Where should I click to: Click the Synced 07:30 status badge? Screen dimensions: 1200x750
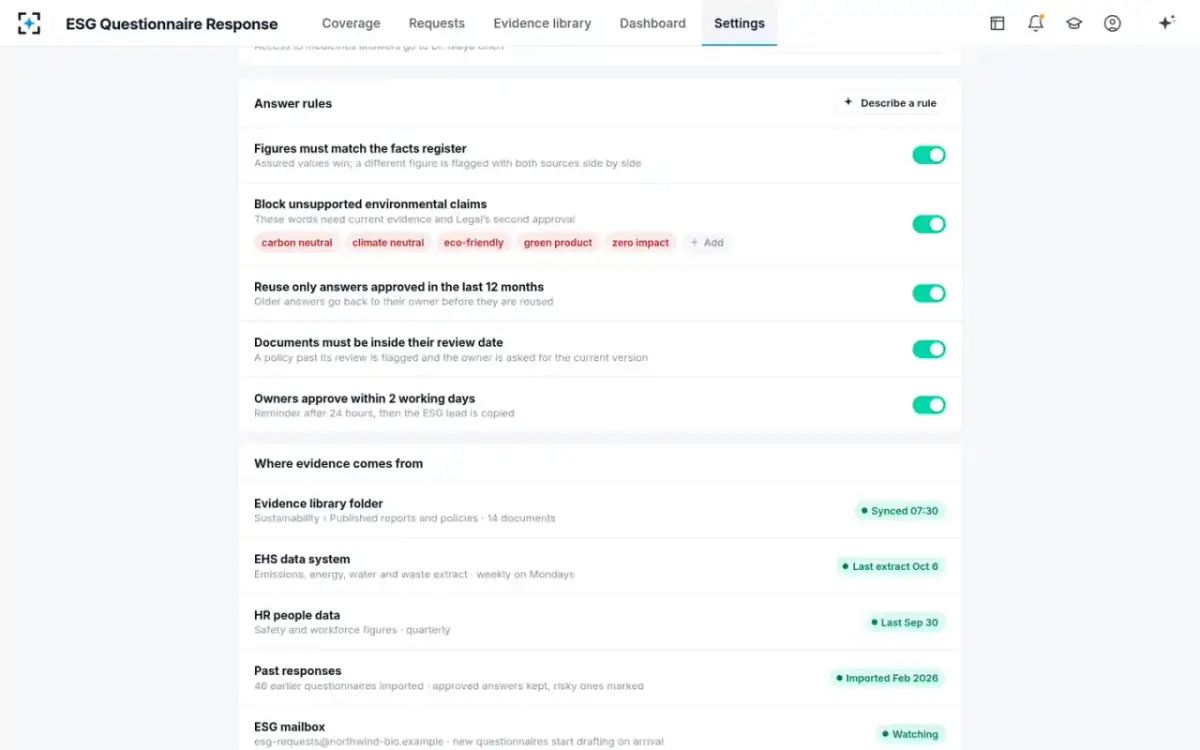coord(899,510)
